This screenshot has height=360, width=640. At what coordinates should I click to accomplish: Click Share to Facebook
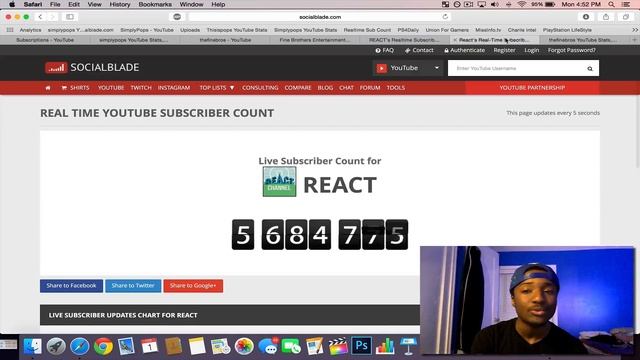(x=71, y=286)
